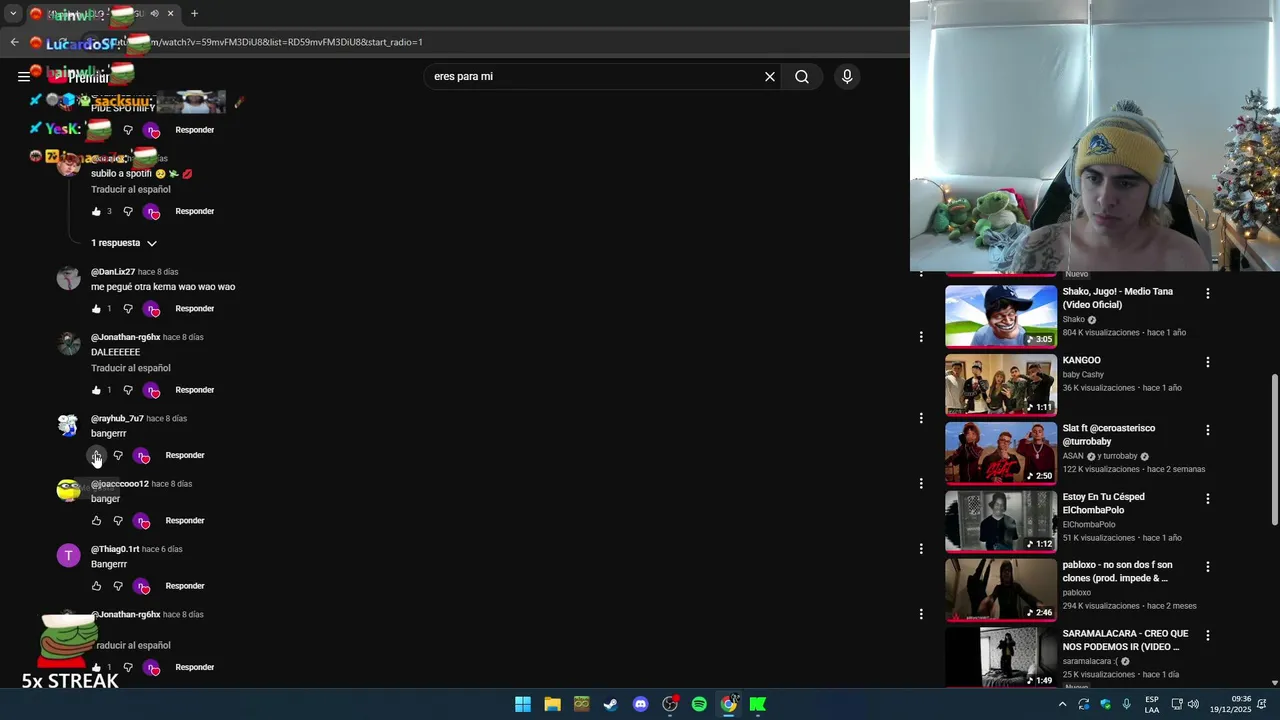
Task: Dislike the 'Bangerrr' comment by @Thiag0.1rt
Action: click(118, 586)
